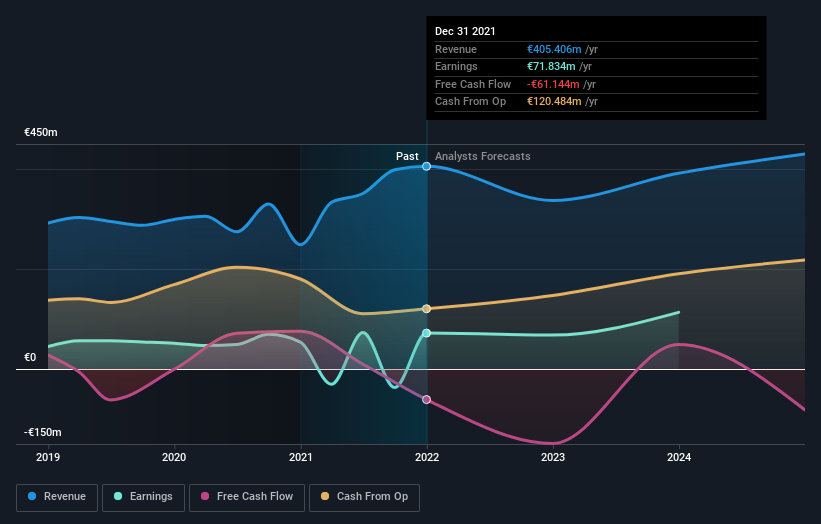Click the 2022 x-axis label
The width and height of the screenshot is (821, 524).
[427, 457]
